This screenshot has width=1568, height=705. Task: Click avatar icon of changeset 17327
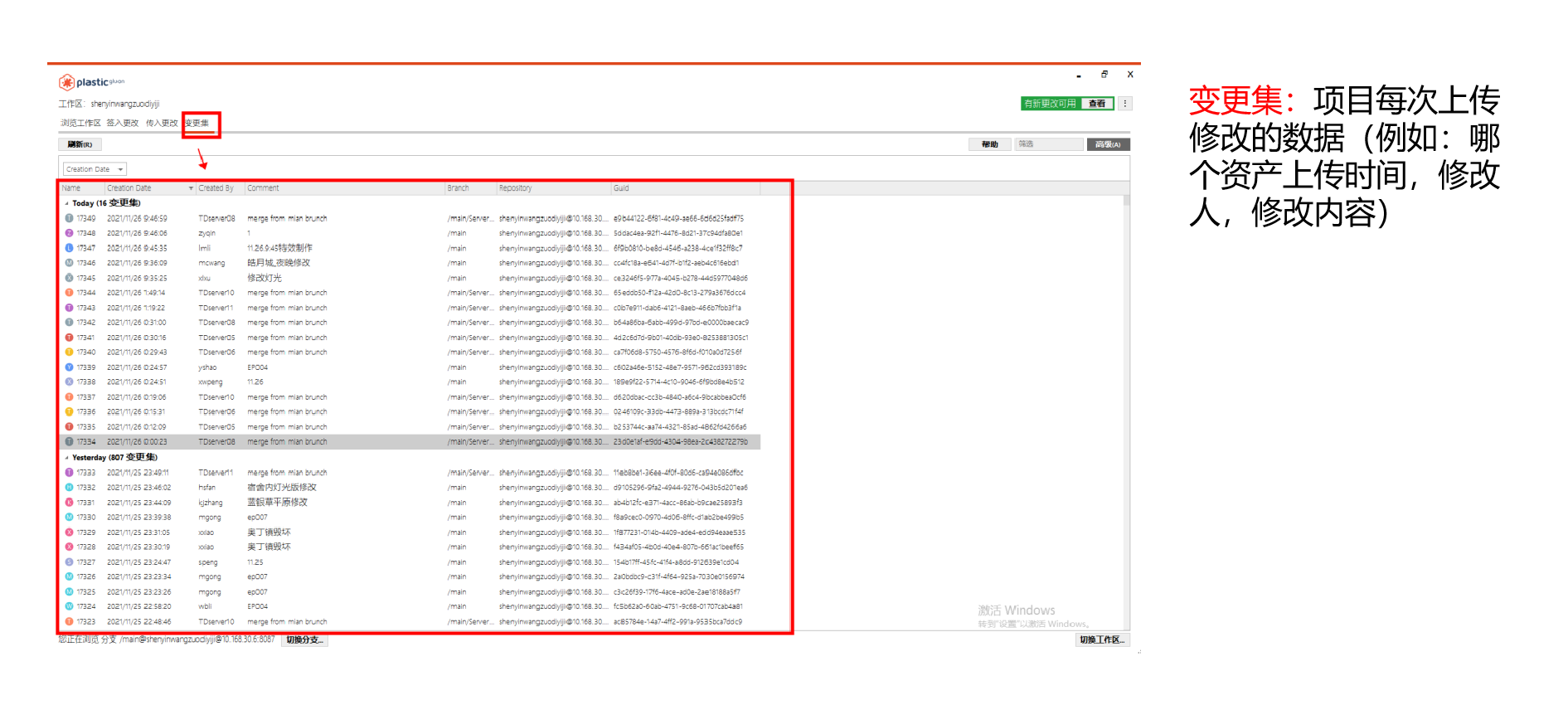pos(69,562)
